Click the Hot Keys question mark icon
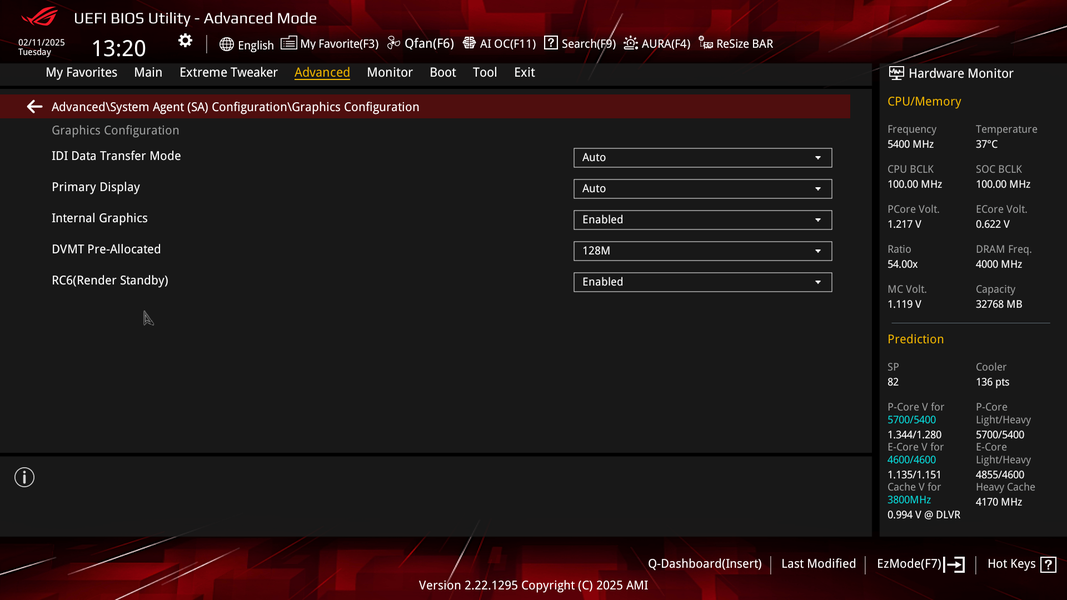This screenshot has width=1067, height=600. 1049,564
